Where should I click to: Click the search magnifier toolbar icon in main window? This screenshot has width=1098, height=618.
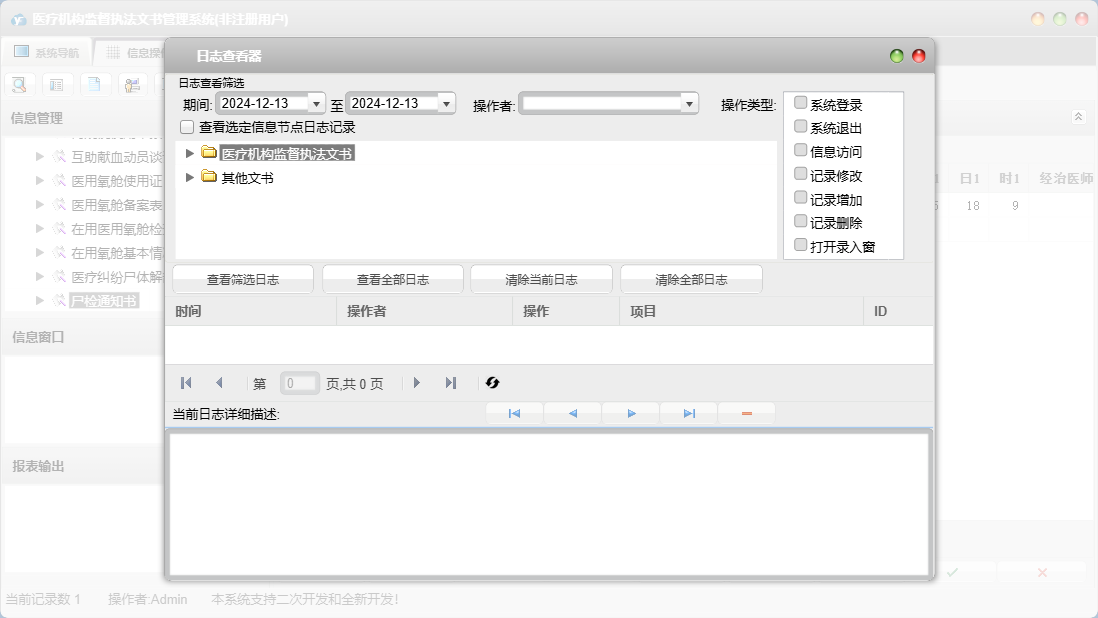click(20, 85)
